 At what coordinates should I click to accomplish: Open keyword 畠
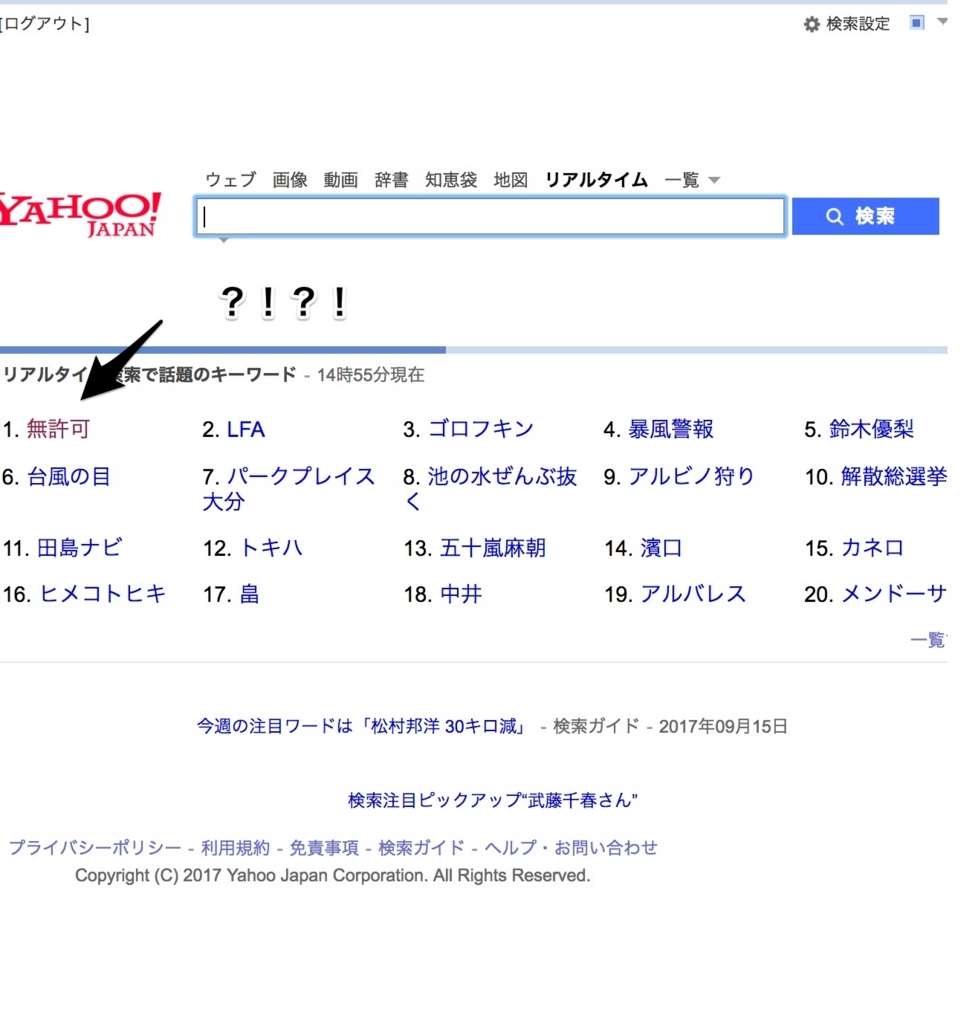249,594
